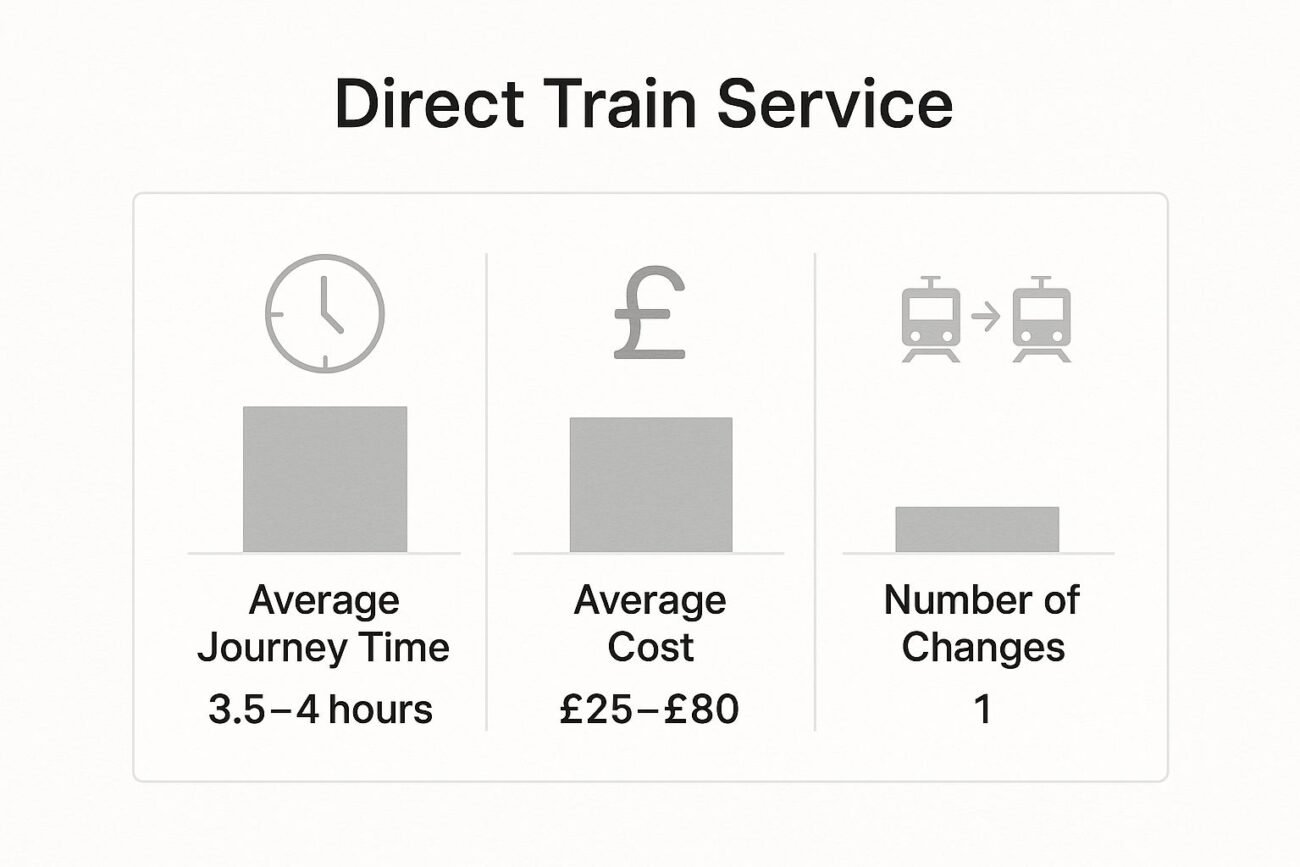Click the divider between Cost and Changes

(815, 490)
